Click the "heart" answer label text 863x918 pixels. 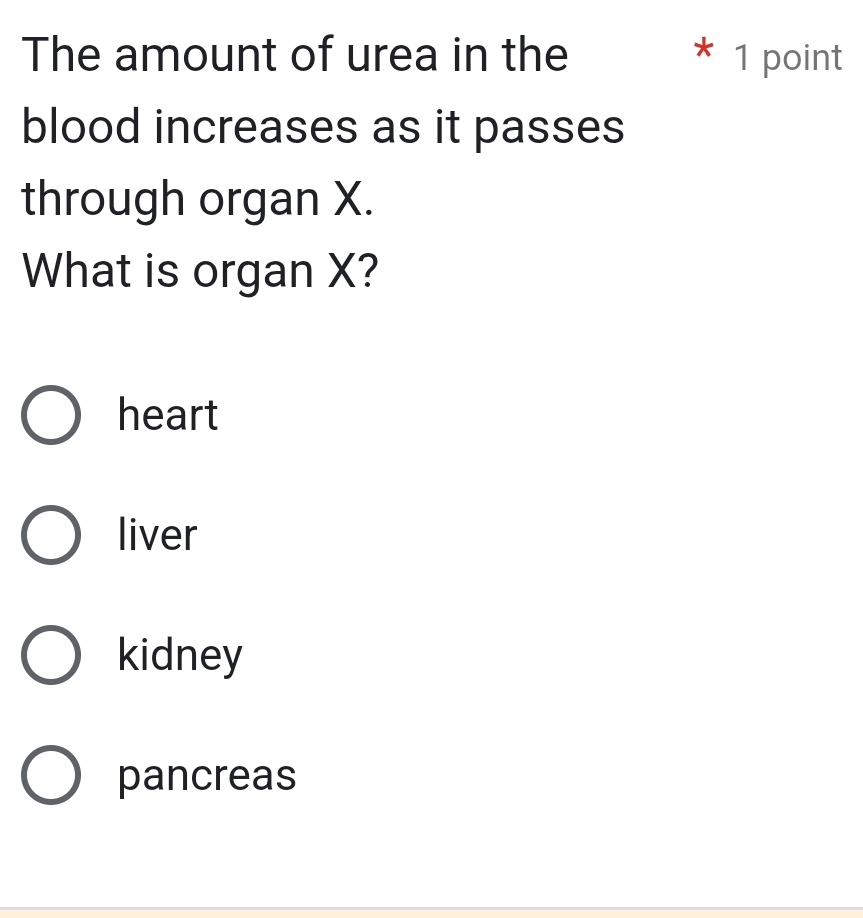click(167, 415)
